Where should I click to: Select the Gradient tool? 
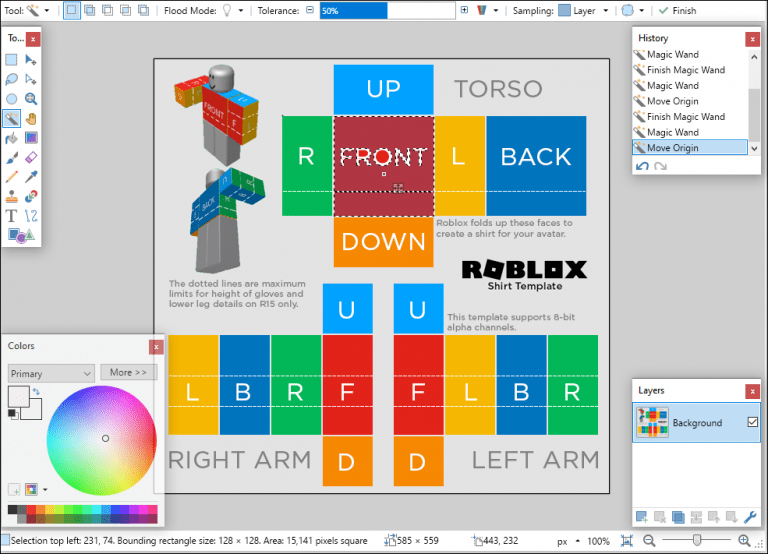(30, 138)
